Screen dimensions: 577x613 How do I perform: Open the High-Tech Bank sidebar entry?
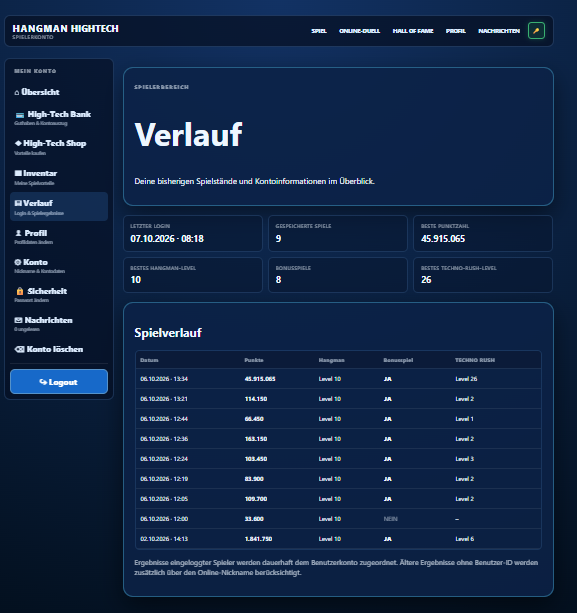click(x=59, y=118)
